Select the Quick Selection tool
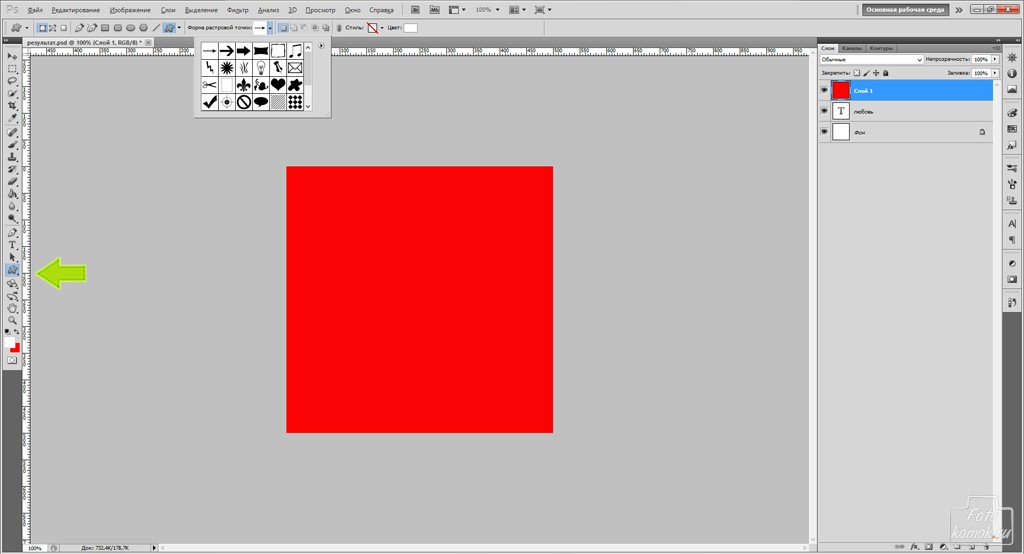 (12, 93)
